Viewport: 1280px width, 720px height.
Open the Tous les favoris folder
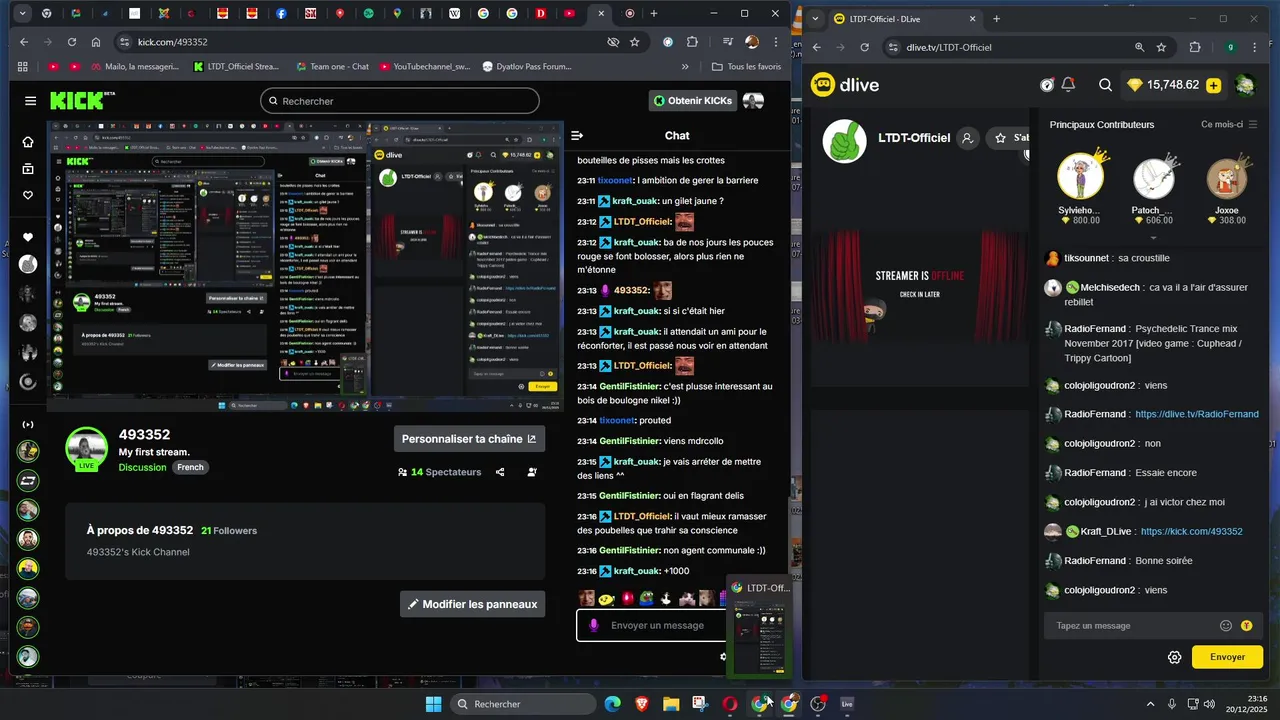point(746,67)
